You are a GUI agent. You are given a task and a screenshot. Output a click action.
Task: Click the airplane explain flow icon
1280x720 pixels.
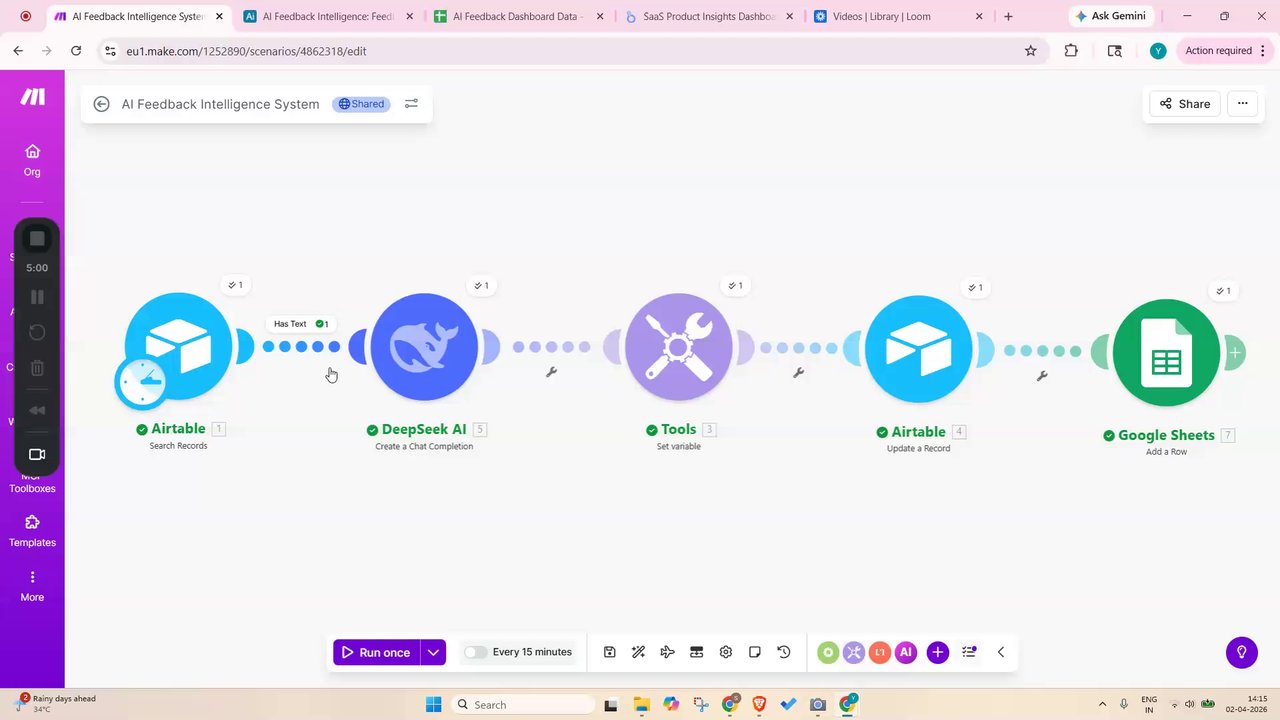tap(667, 652)
